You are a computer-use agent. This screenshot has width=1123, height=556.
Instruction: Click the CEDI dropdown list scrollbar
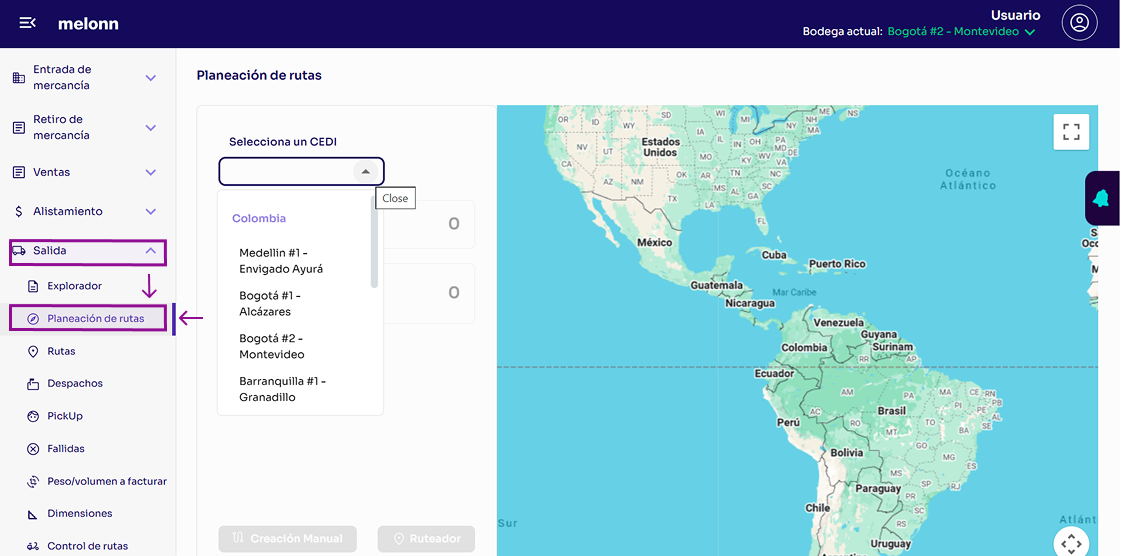tap(375, 250)
